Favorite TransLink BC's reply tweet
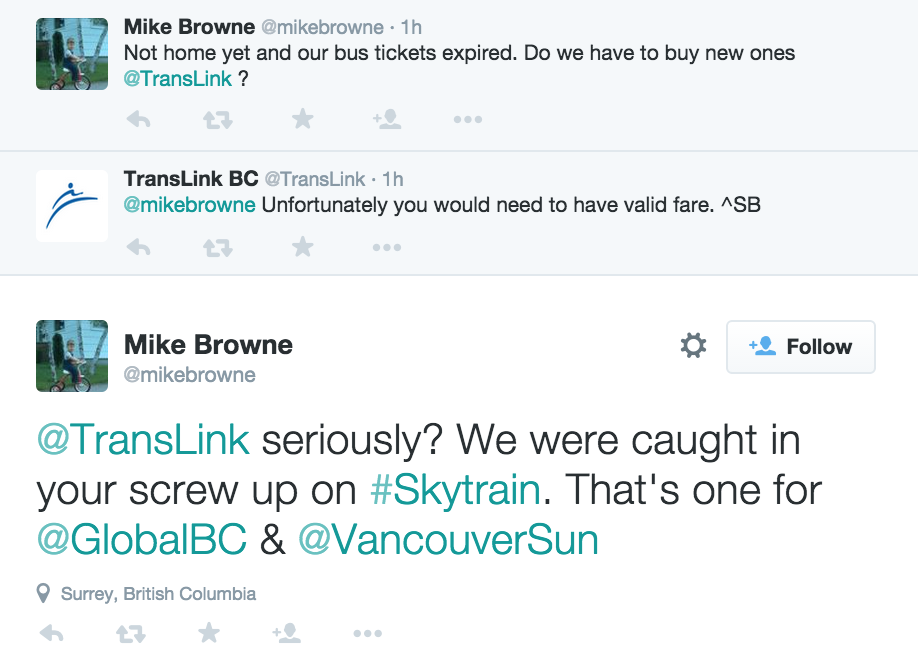The height and width of the screenshot is (666, 918). (x=302, y=247)
